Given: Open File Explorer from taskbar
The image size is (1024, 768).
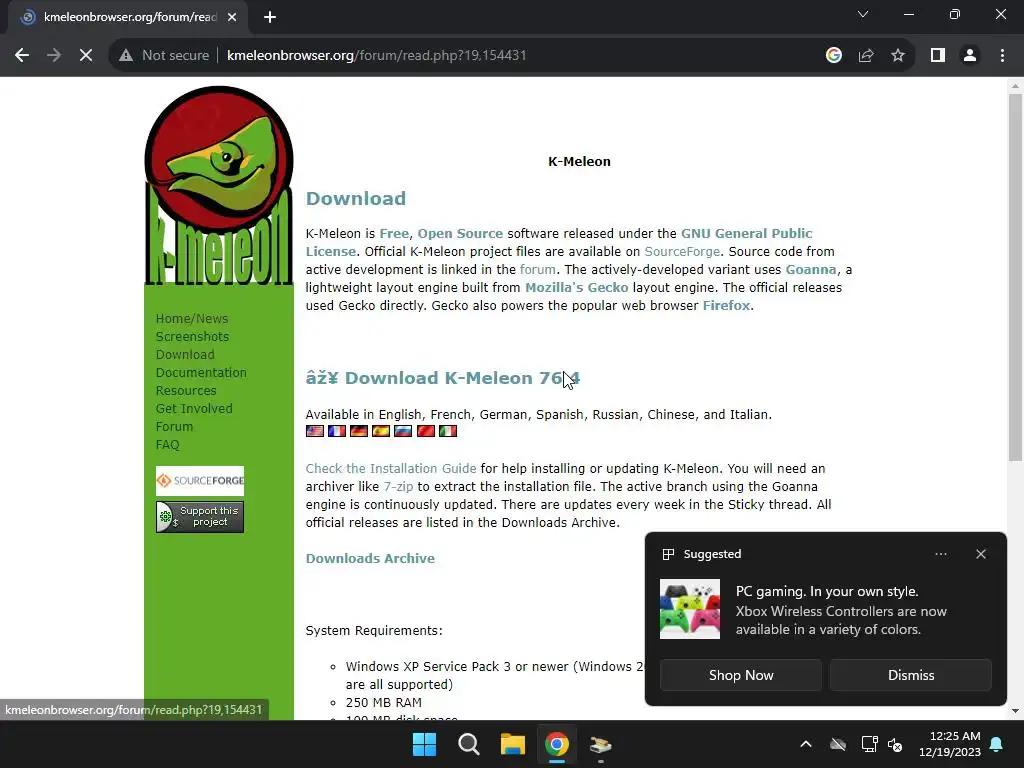Looking at the screenshot, I should (x=513, y=744).
